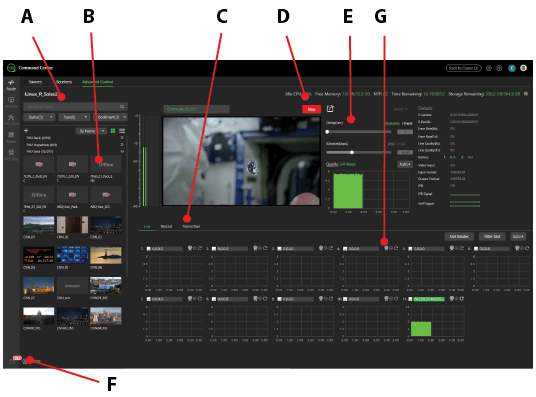Click the share icon next to the Stop button
536x397 pixels.
click(x=330, y=109)
